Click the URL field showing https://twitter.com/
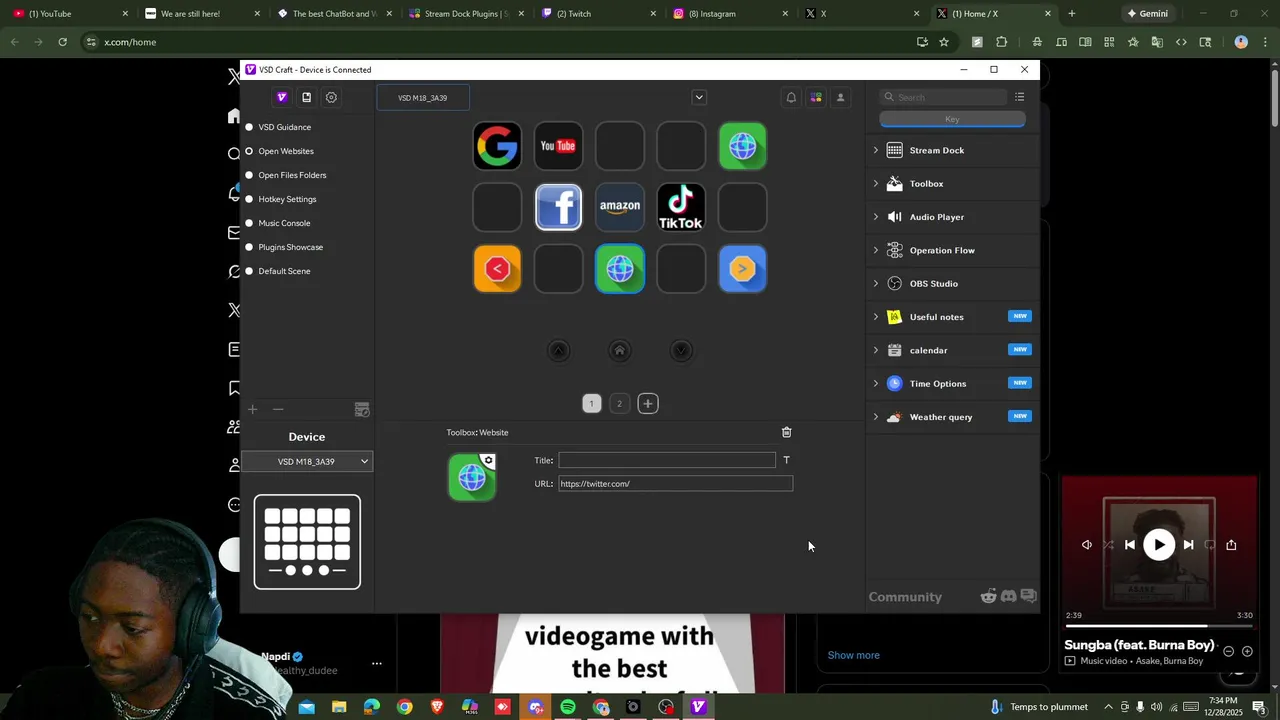The image size is (1280, 720). click(x=675, y=484)
